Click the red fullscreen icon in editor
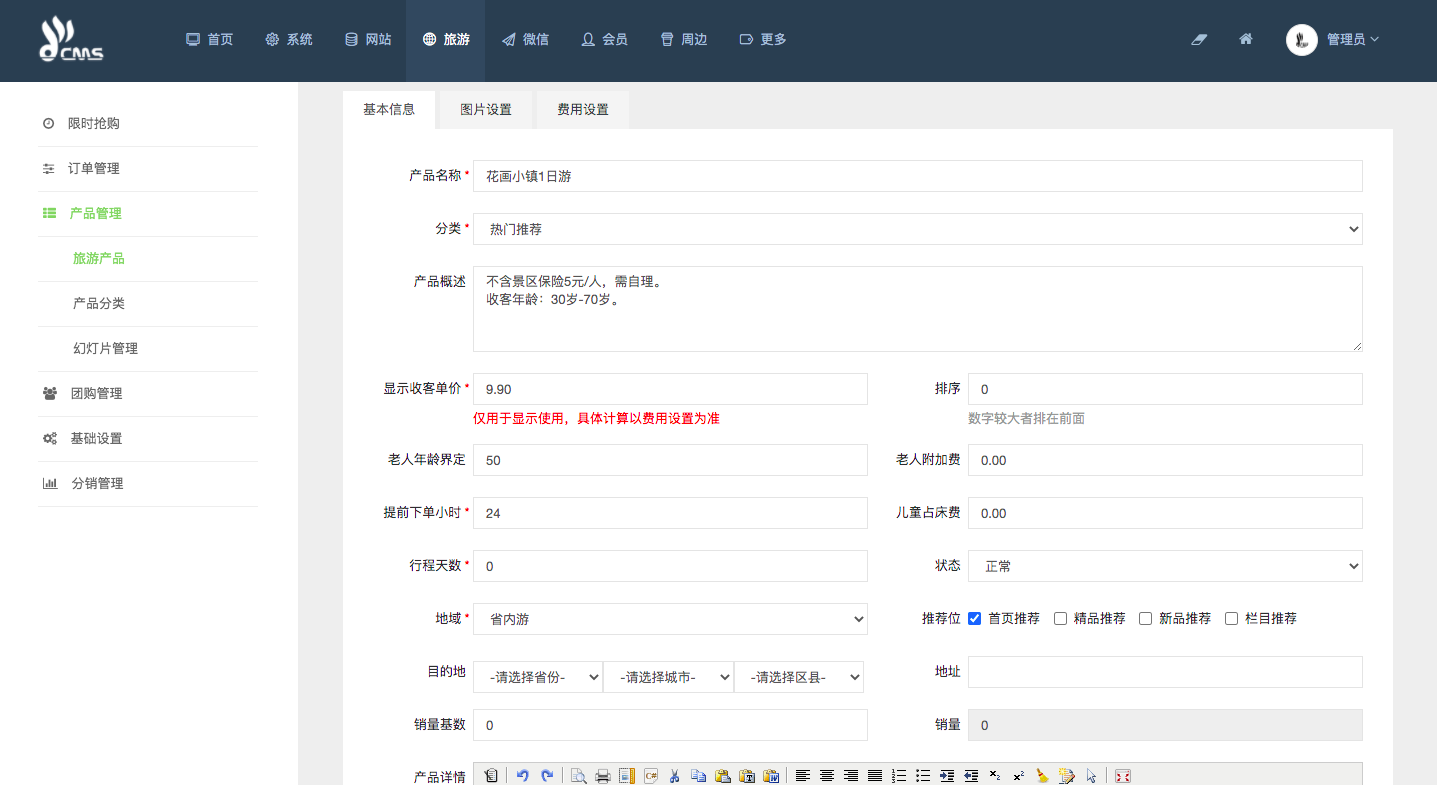The image size is (1437, 785). (x=1122, y=776)
